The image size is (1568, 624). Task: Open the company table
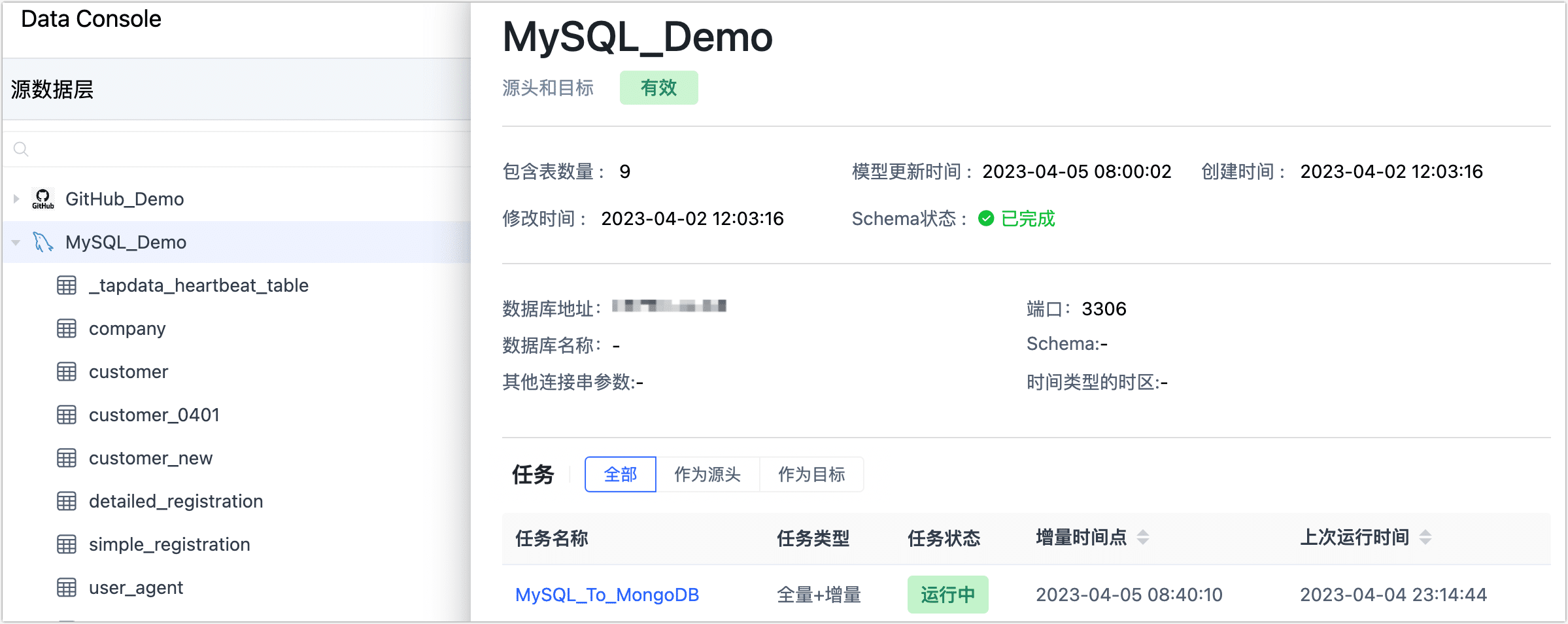tap(128, 328)
